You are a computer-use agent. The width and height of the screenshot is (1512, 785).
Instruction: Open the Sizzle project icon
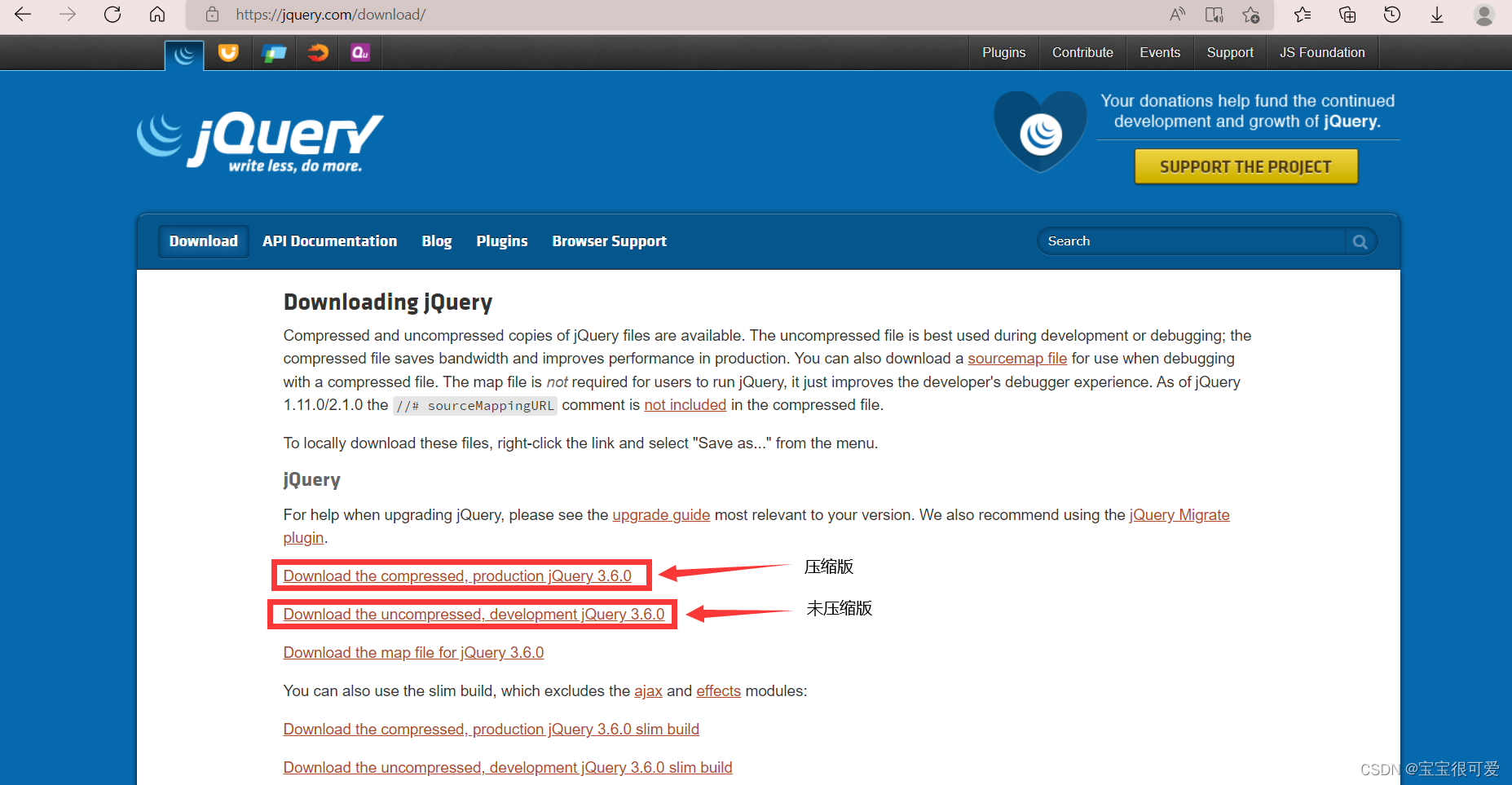pos(318,53)
